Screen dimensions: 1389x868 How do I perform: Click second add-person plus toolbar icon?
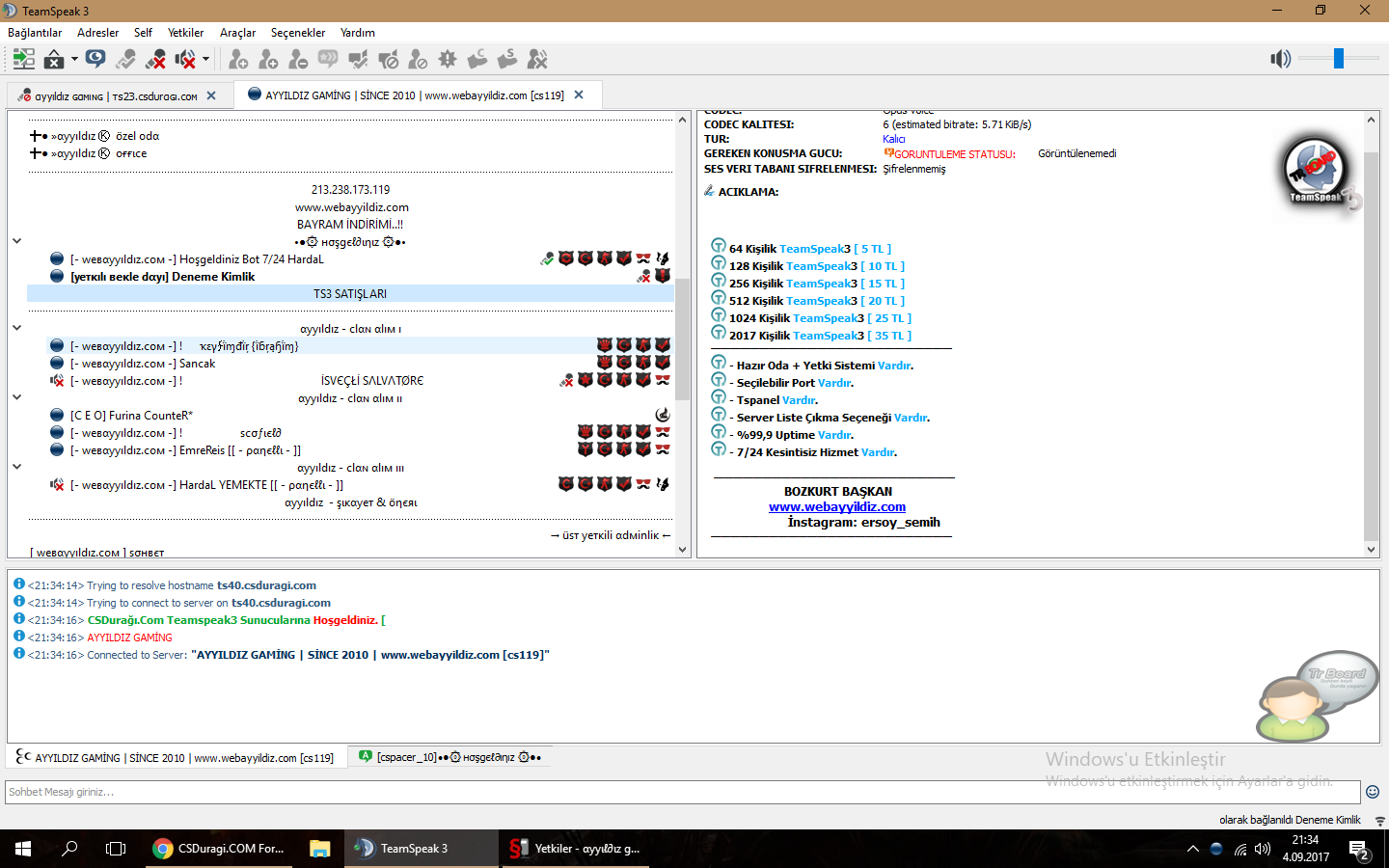[x=268, y=60]
